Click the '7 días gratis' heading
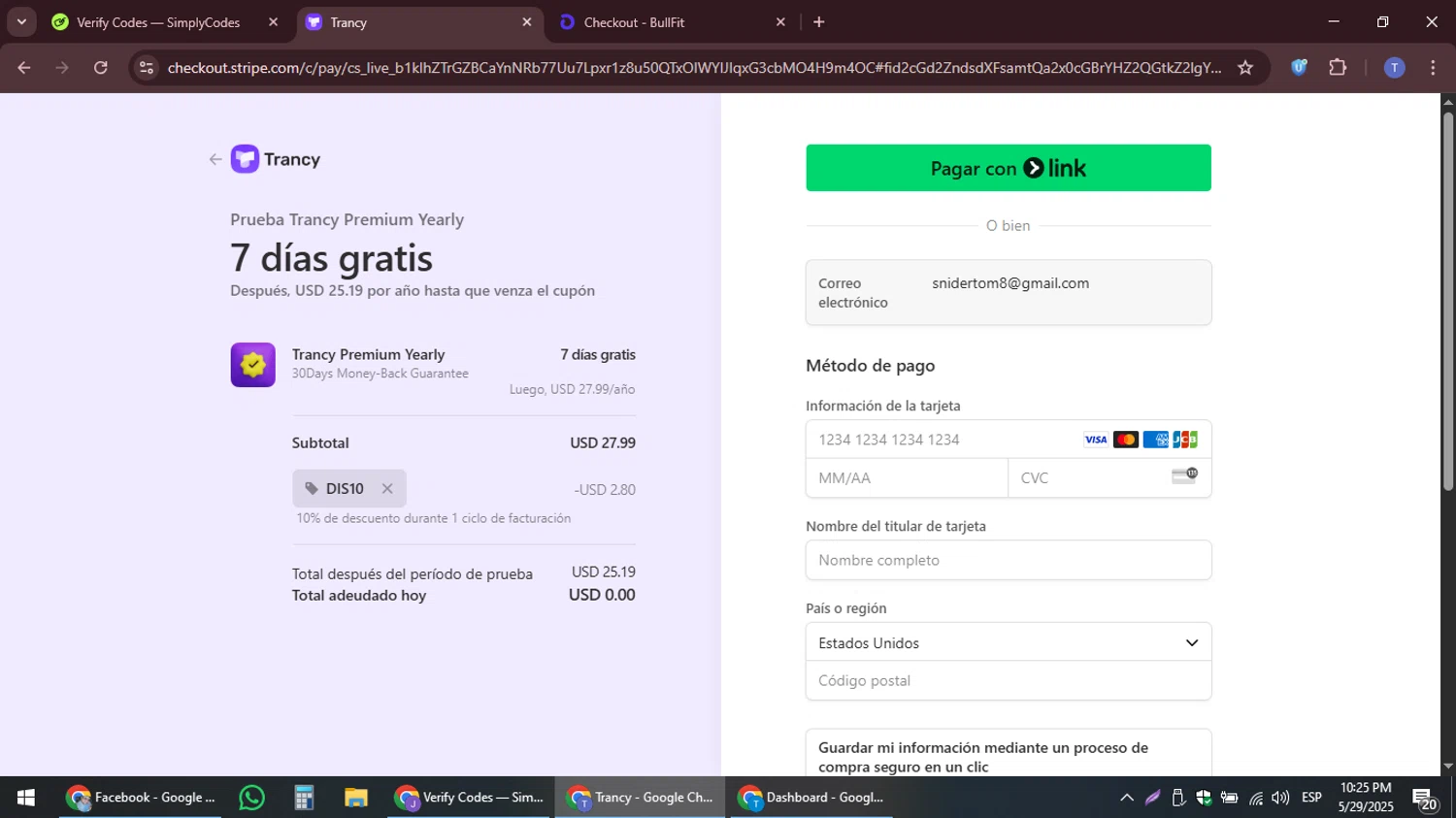The width and height of the screenshot is (1456, 818). [x=331, y=258]
